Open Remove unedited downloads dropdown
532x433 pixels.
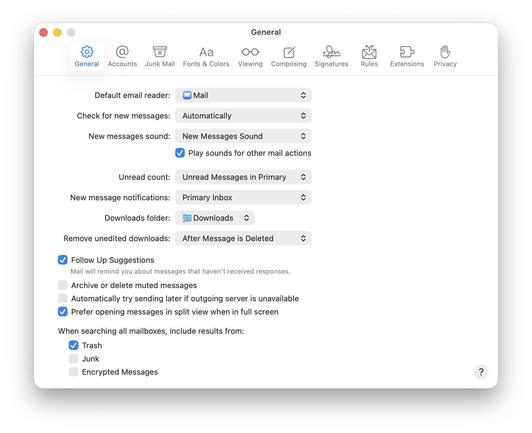tap(243, 239)
